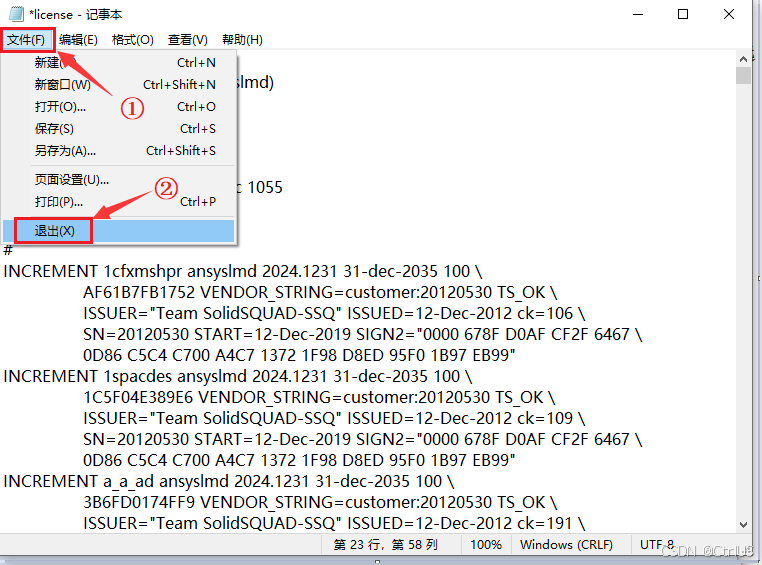Click the line "INCREMENT a_a_ad ansyslmd"
Image resolution: width=762 pixels, height=565 pixels.
coord(229,481)
